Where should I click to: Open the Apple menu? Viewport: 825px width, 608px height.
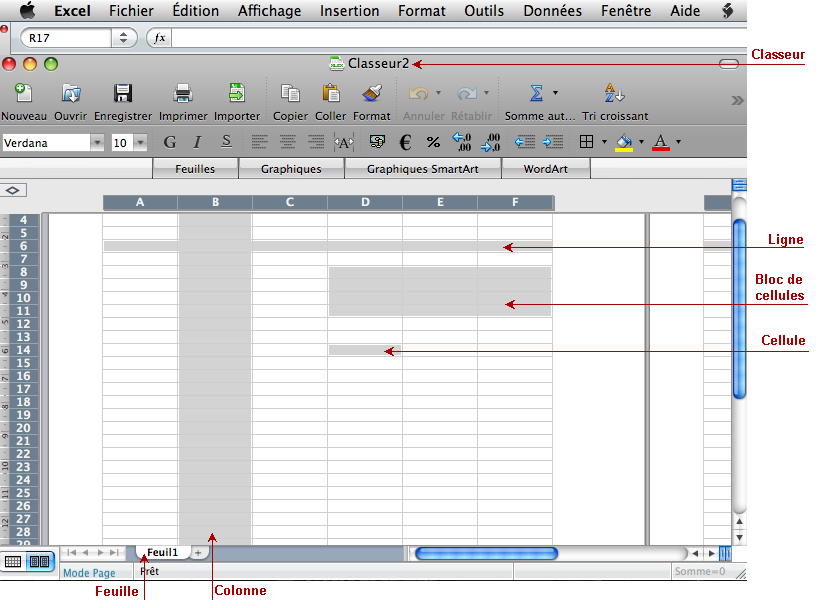coord(27,10)
